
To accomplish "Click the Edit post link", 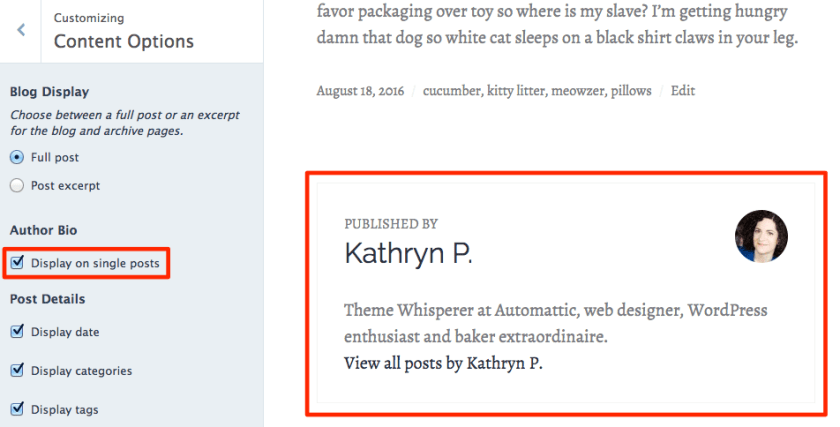I will pos(683,91).
